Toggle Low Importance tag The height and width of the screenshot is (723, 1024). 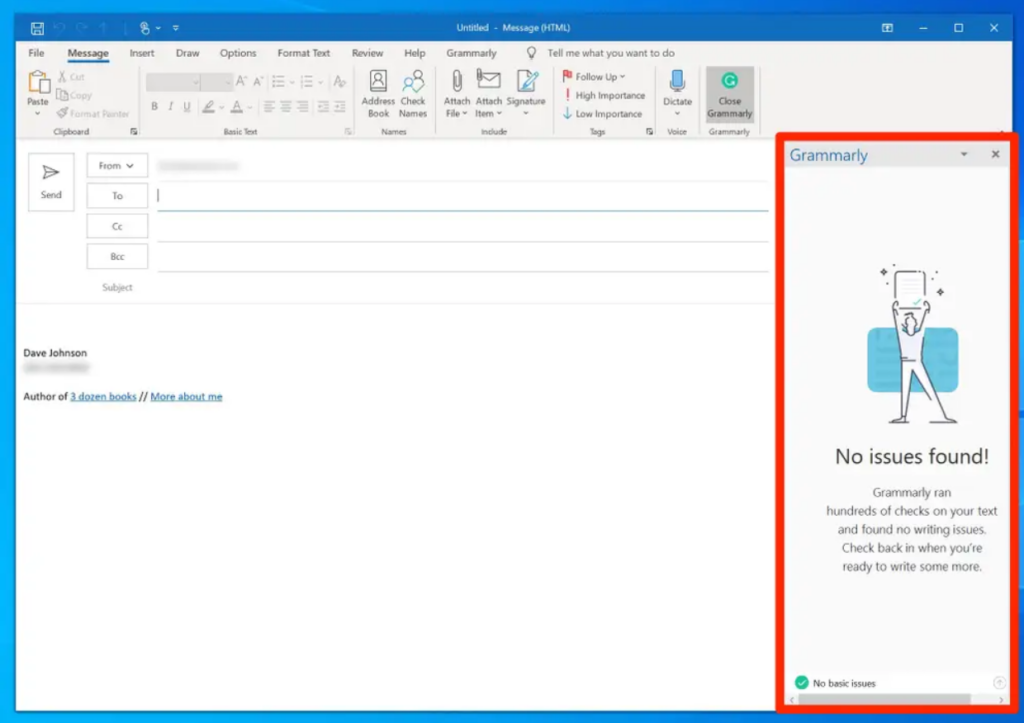point(602,114)
